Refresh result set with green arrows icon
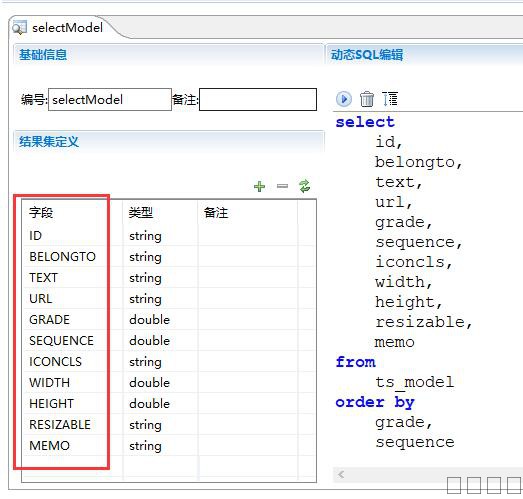 [305, 186]
